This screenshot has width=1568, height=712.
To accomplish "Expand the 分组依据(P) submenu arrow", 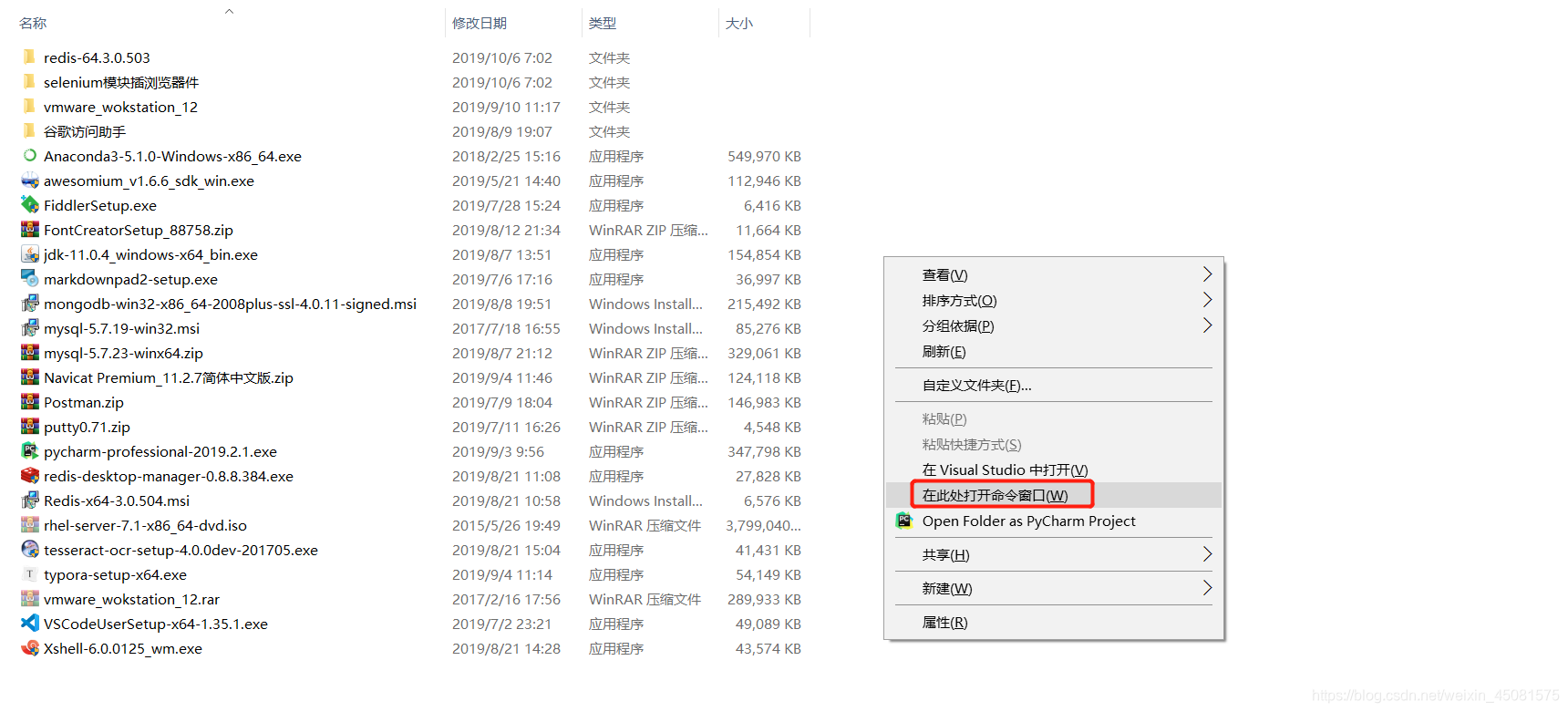I will (x=1207, y=325).
